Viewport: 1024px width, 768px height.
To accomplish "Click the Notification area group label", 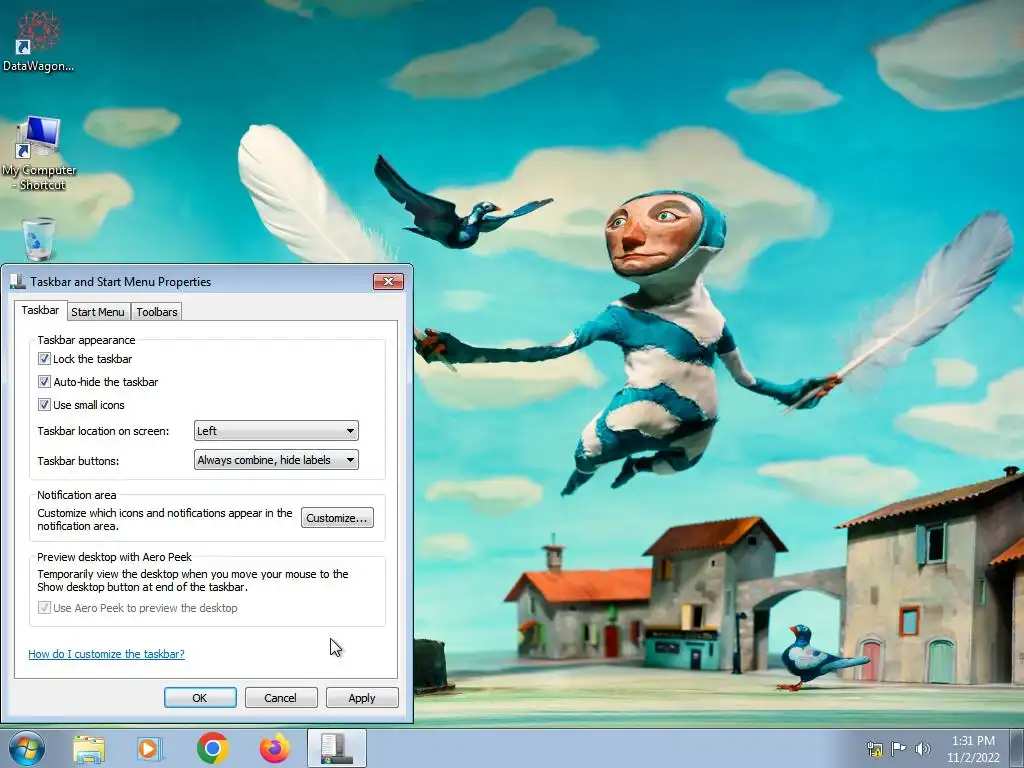I will point(76,495).
